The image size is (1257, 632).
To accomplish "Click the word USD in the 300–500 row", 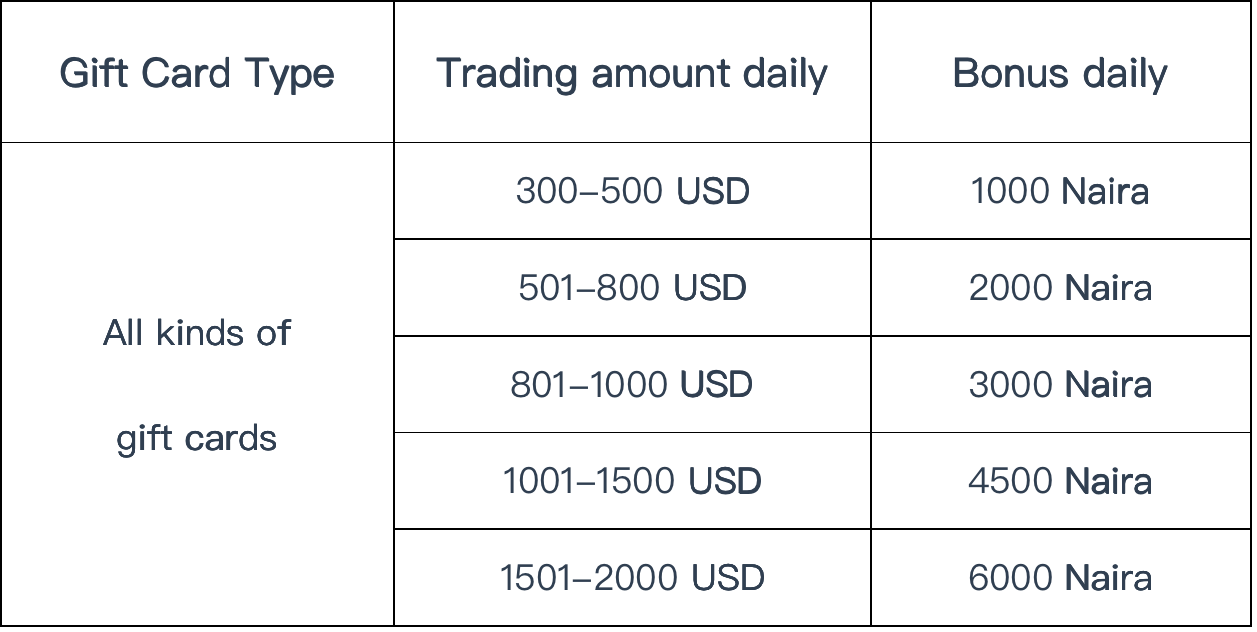I will click(713, 191).
